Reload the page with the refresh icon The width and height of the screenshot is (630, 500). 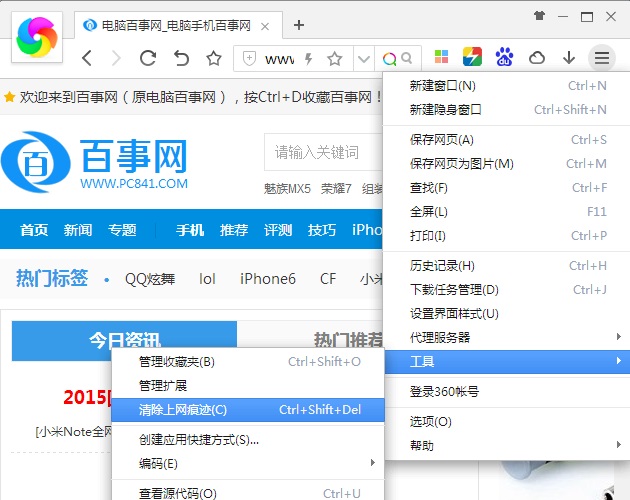point(148,58)
